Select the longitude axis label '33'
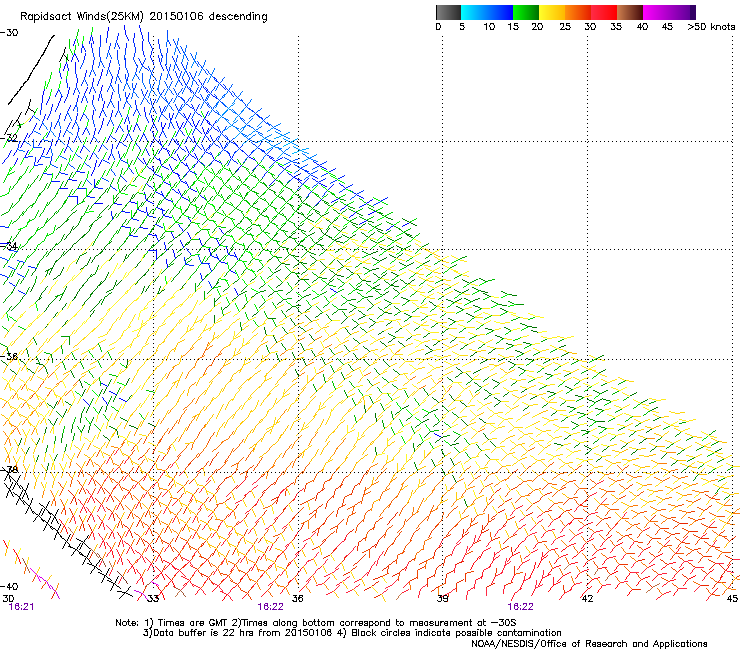The image size is (740, 650). [153, 598]
